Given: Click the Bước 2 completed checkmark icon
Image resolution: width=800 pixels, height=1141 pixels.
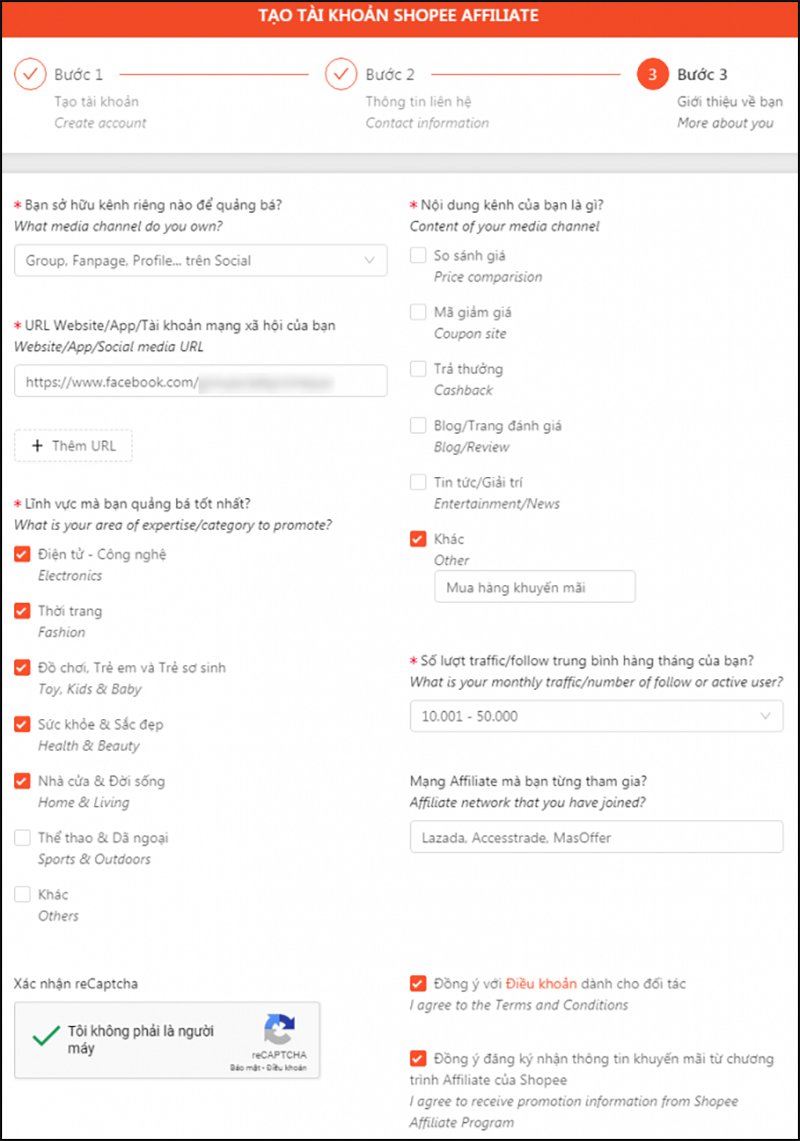Looking at the screenshot, I should tap(341, 74).
